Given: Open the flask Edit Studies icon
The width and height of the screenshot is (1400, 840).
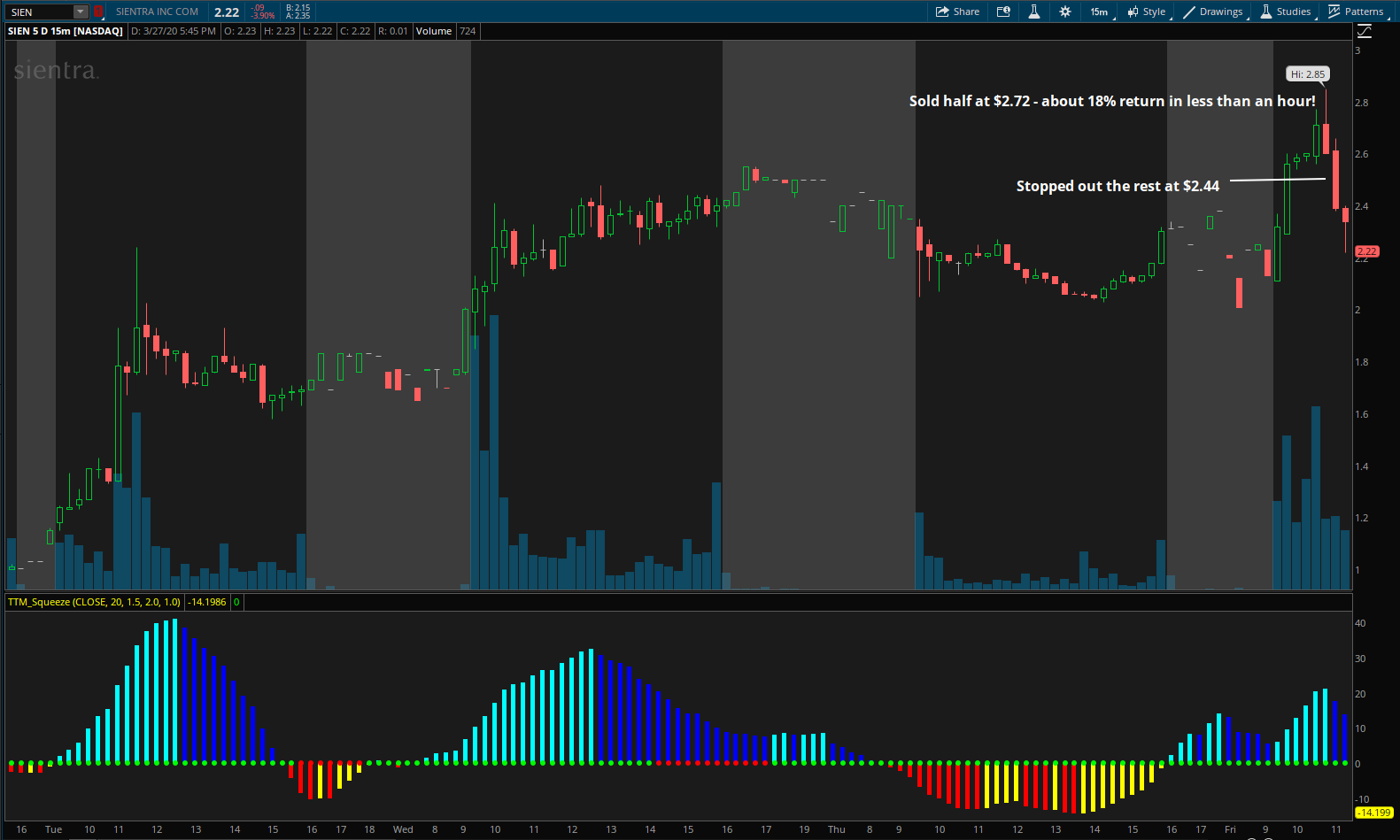Looking at the screenshot, I should click(x=1033, y=12).
